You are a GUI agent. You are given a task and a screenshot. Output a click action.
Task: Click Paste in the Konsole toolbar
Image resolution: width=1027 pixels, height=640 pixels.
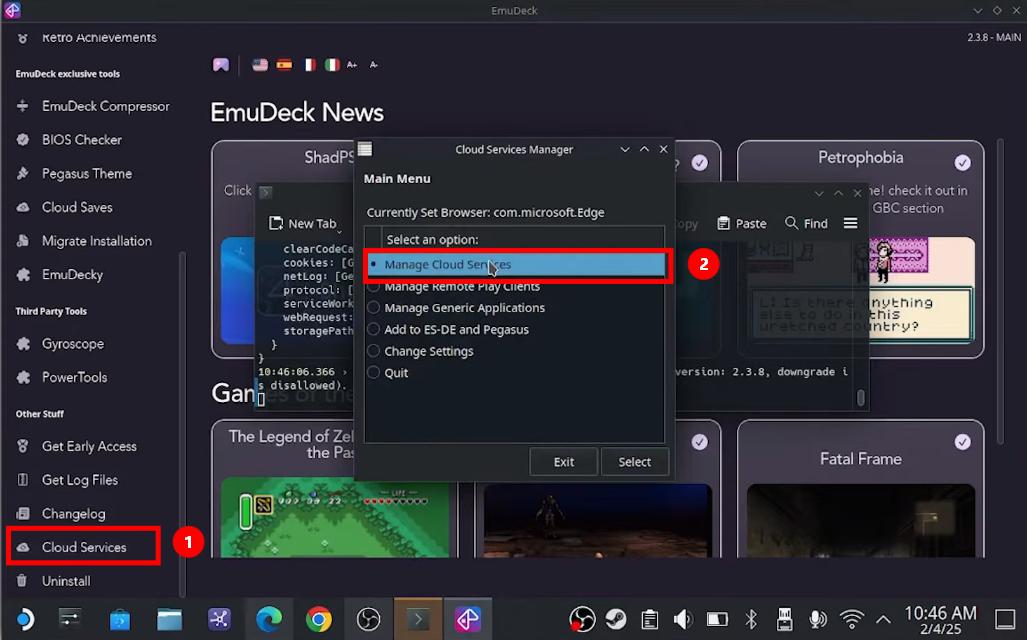pos(742,223)
